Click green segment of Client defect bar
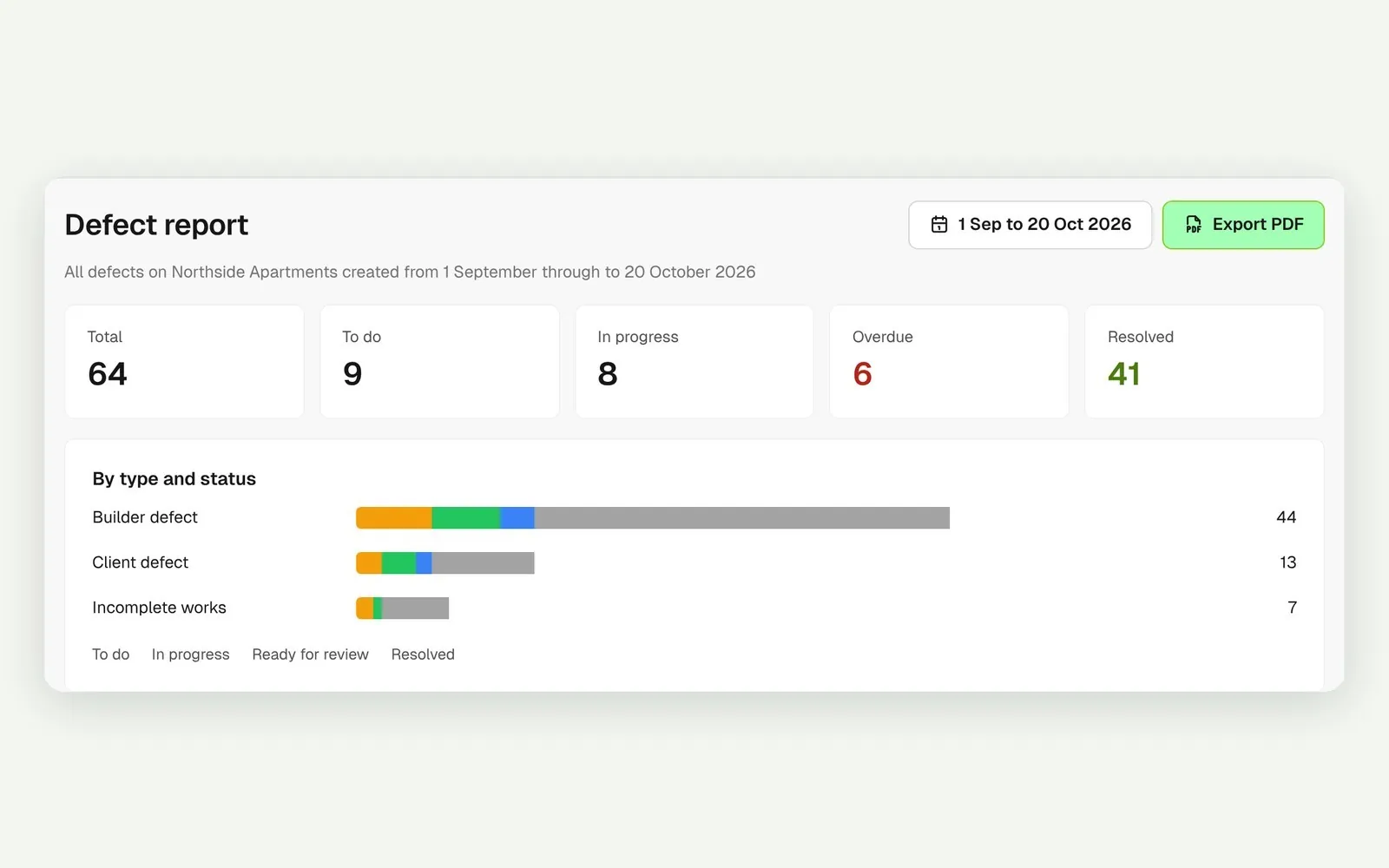Screen dimensions: 1389x868 pos(398,563)
